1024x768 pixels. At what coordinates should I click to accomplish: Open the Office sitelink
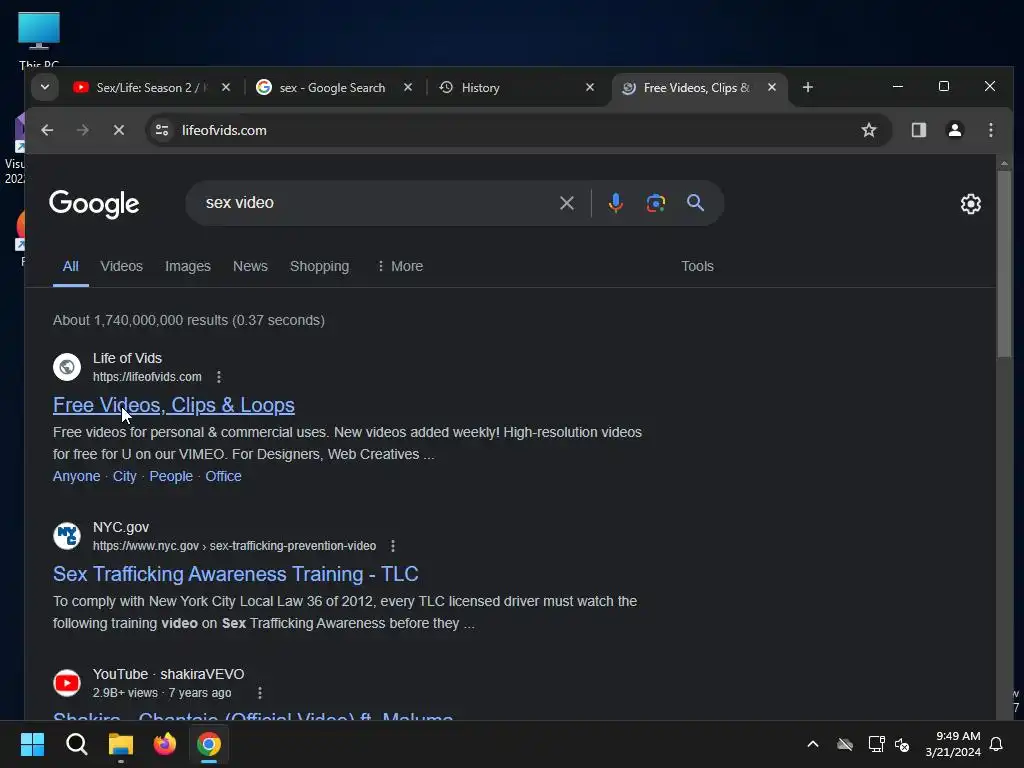pyautogui.click(x=223, y=477)
